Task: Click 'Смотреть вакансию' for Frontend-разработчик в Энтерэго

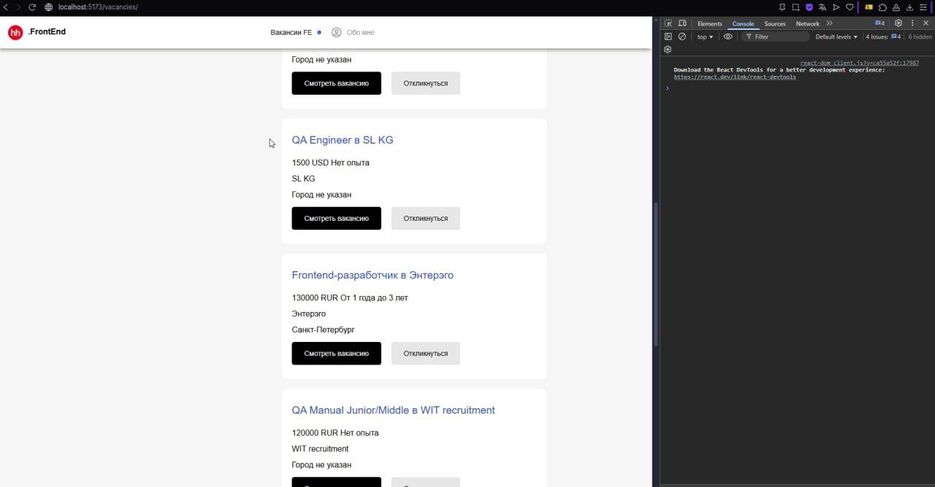Action: tap(336, 353)
